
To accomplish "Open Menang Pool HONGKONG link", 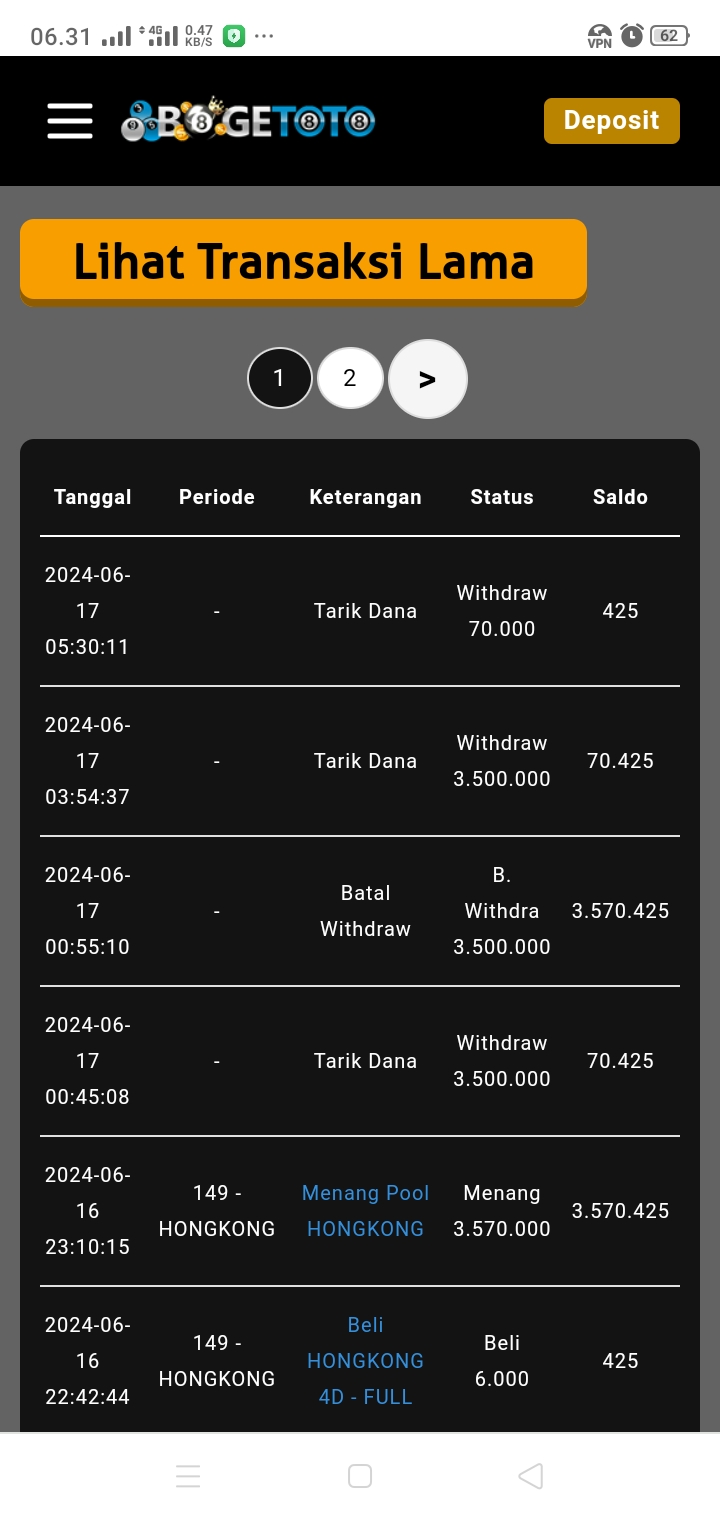I will [365, 1211].
